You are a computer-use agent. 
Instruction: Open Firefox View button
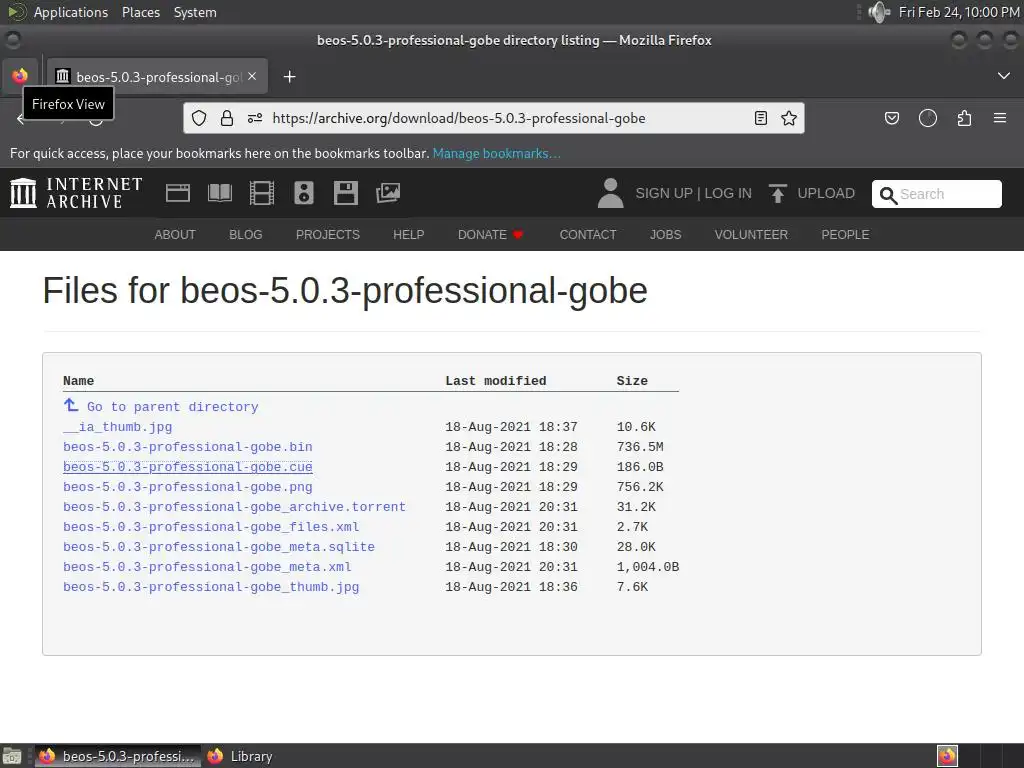tap(20, 76)
